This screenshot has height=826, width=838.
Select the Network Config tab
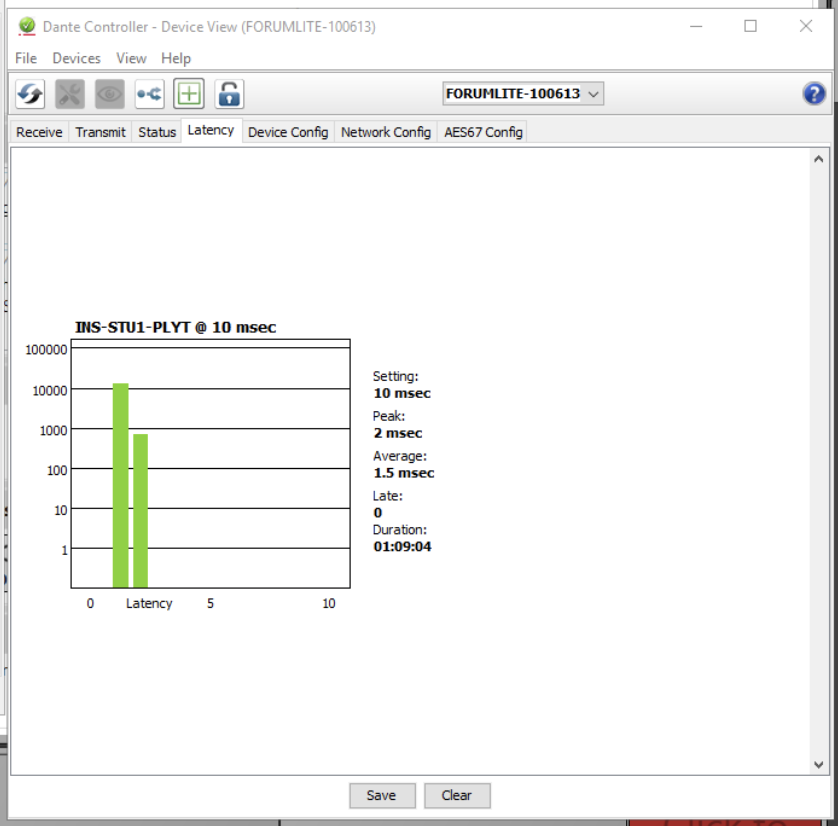pos(386,132)
